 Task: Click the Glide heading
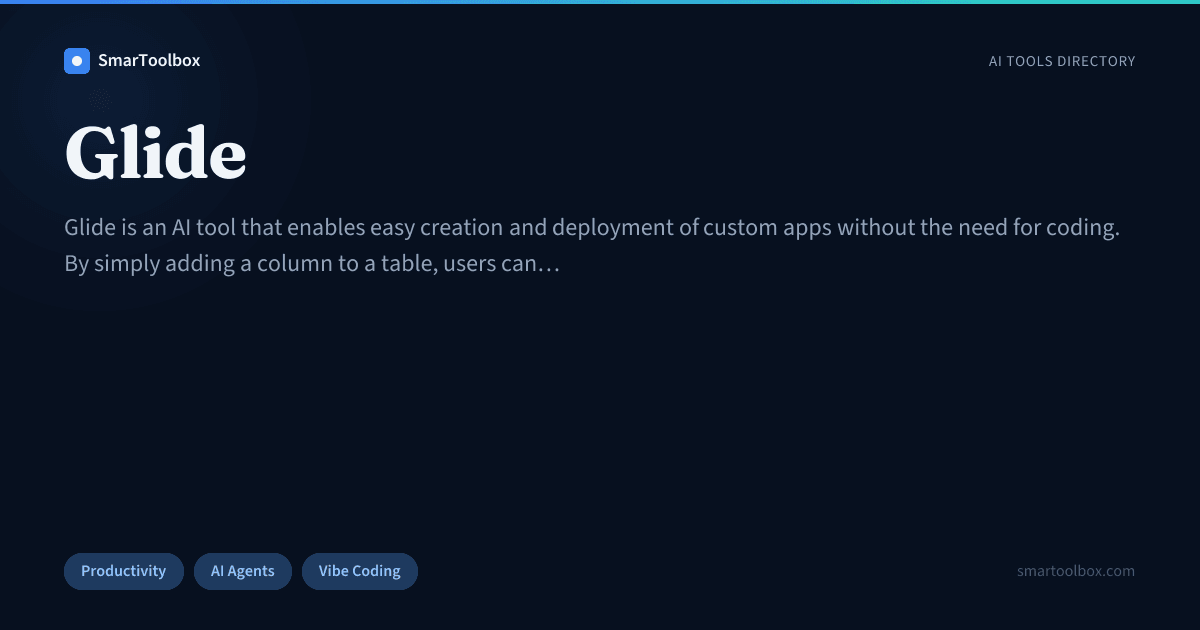coord(155,153)
